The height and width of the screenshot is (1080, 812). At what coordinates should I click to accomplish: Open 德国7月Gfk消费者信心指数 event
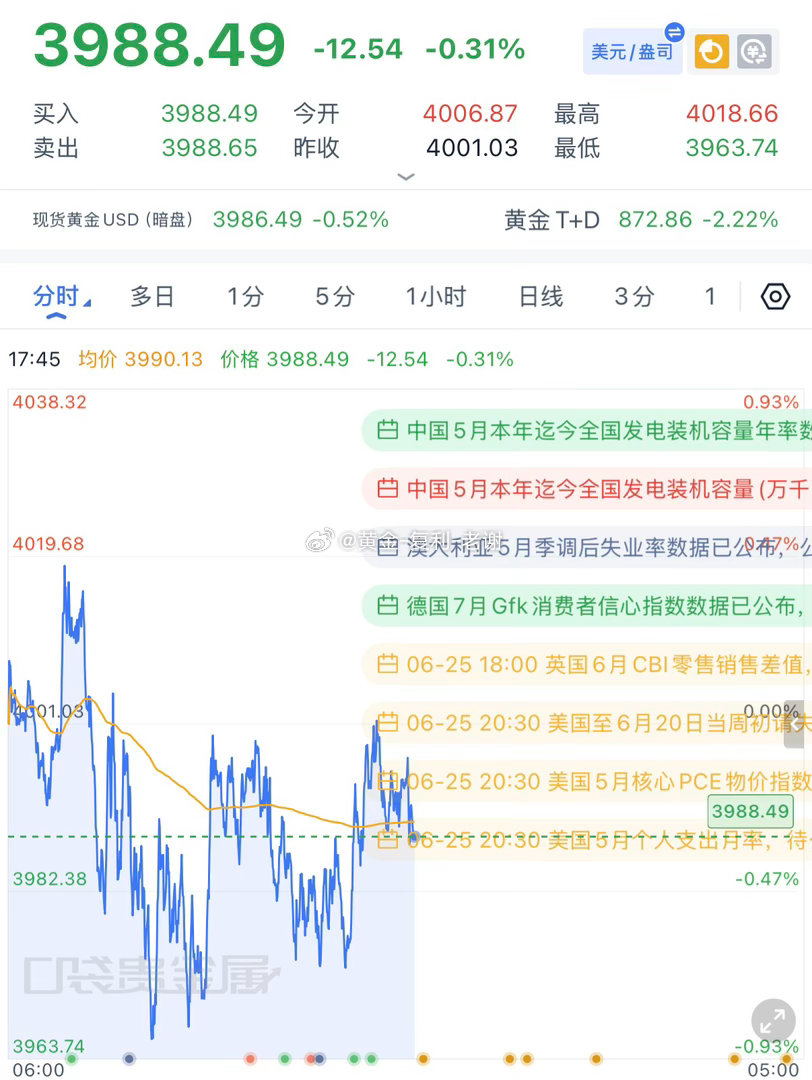click(587, 606)
